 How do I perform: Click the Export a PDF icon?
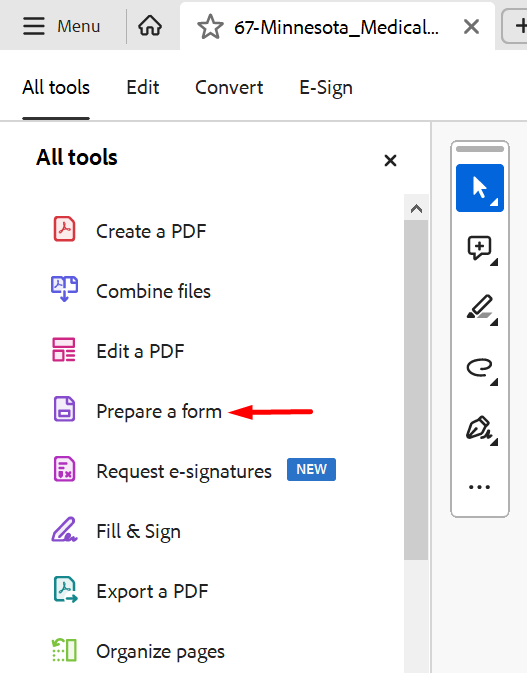click(x=65, y=589)
